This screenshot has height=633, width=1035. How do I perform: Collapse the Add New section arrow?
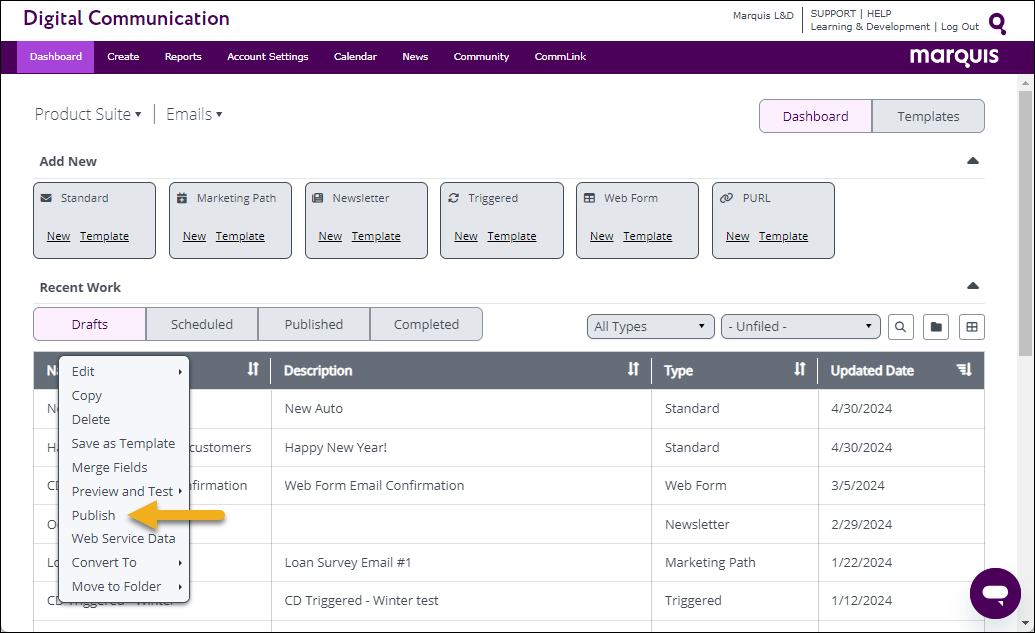972,161
